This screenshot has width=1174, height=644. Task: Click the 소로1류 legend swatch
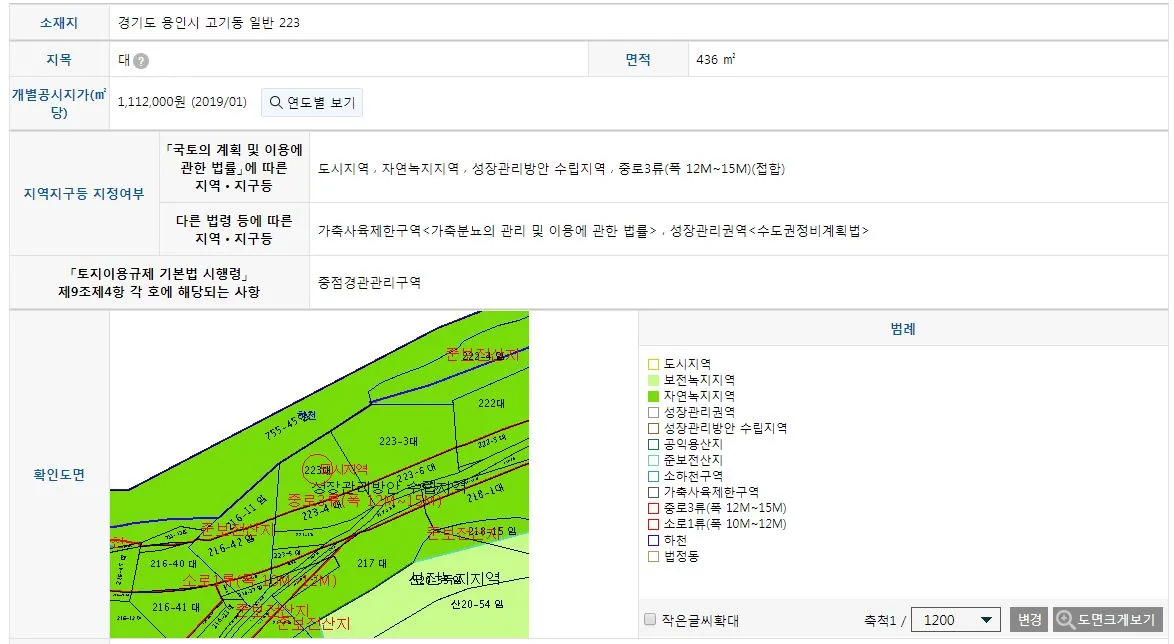[652, 523]
